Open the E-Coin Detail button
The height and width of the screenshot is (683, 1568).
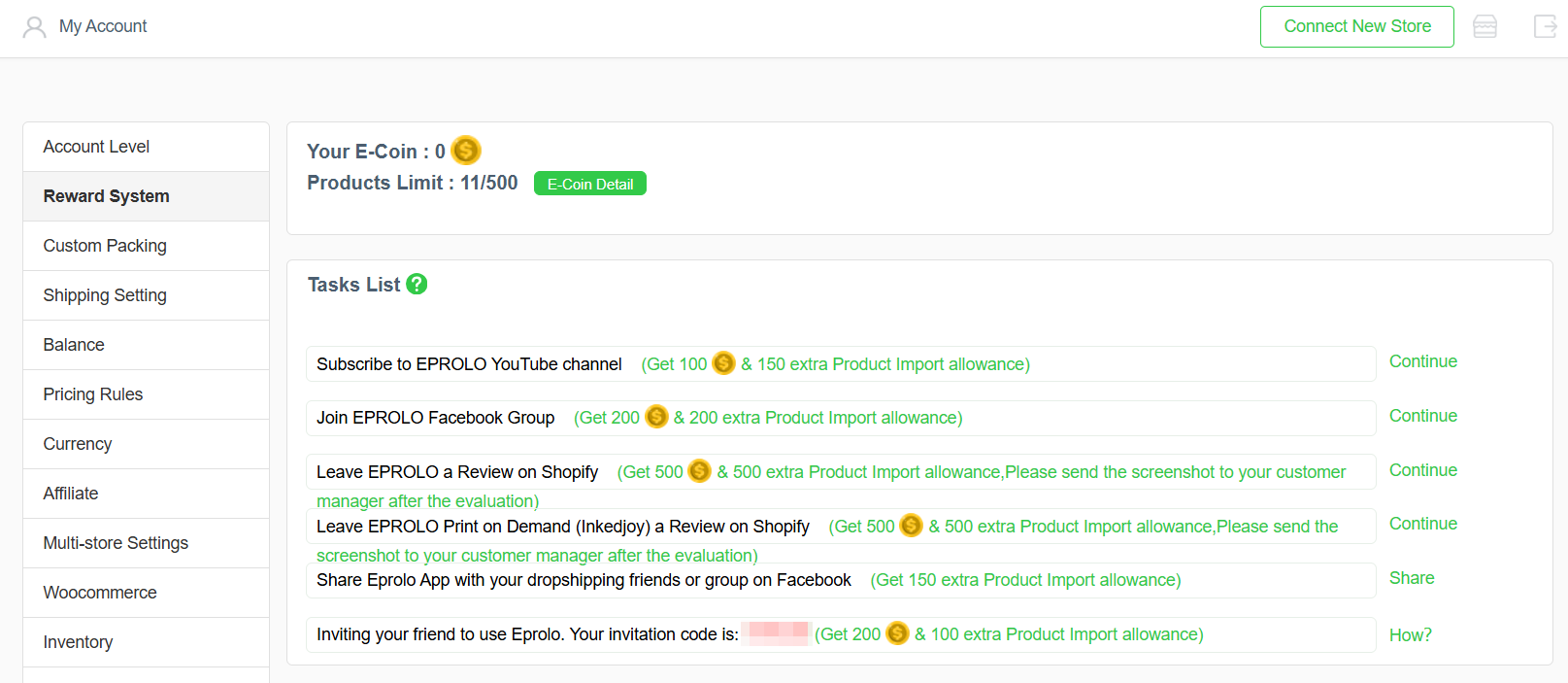click(590, 184)
